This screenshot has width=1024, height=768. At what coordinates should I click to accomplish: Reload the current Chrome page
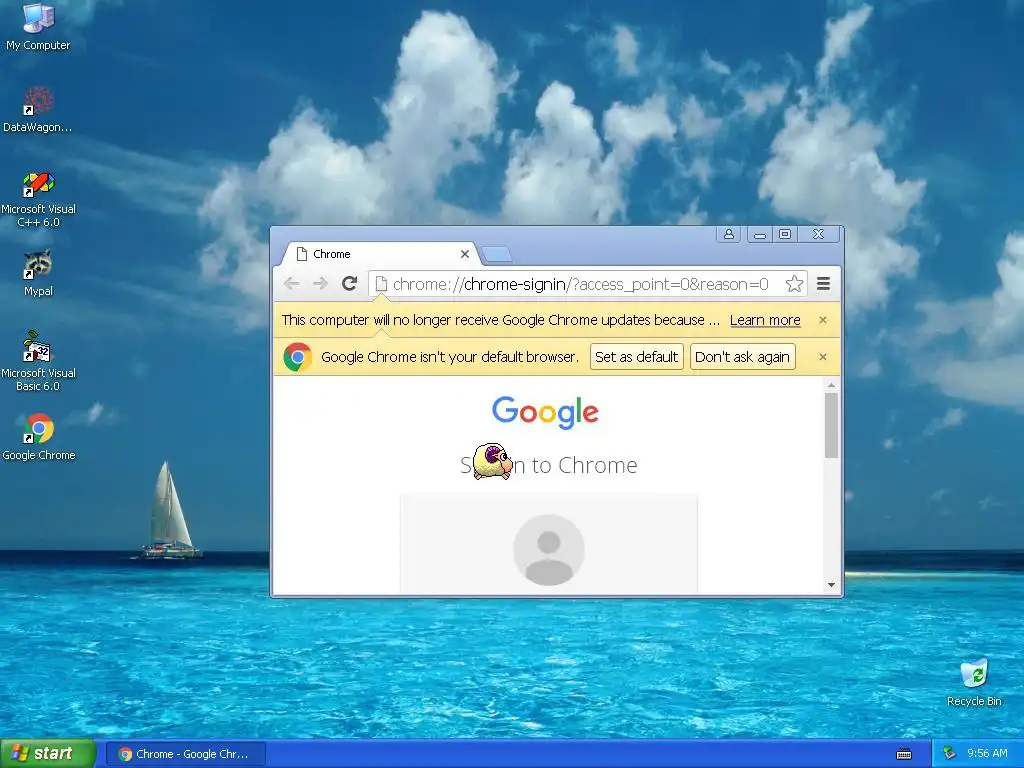349,283
